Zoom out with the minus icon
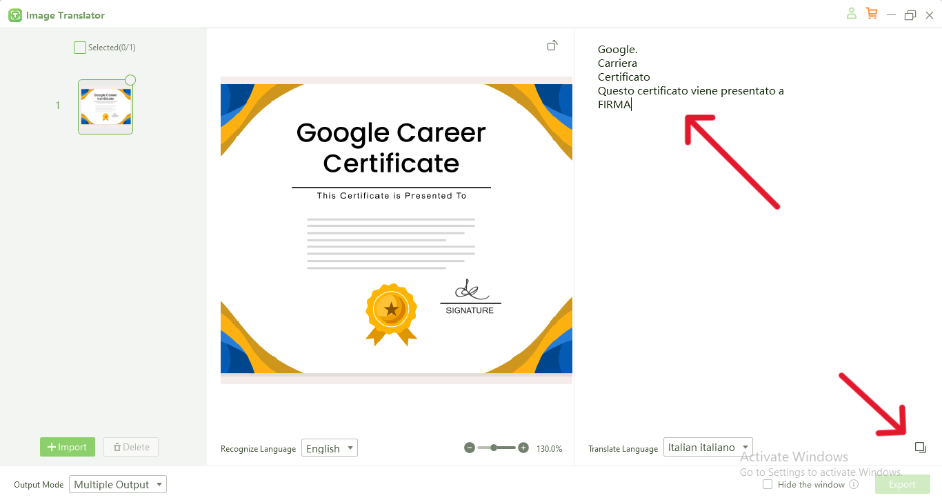 [469, 448]
